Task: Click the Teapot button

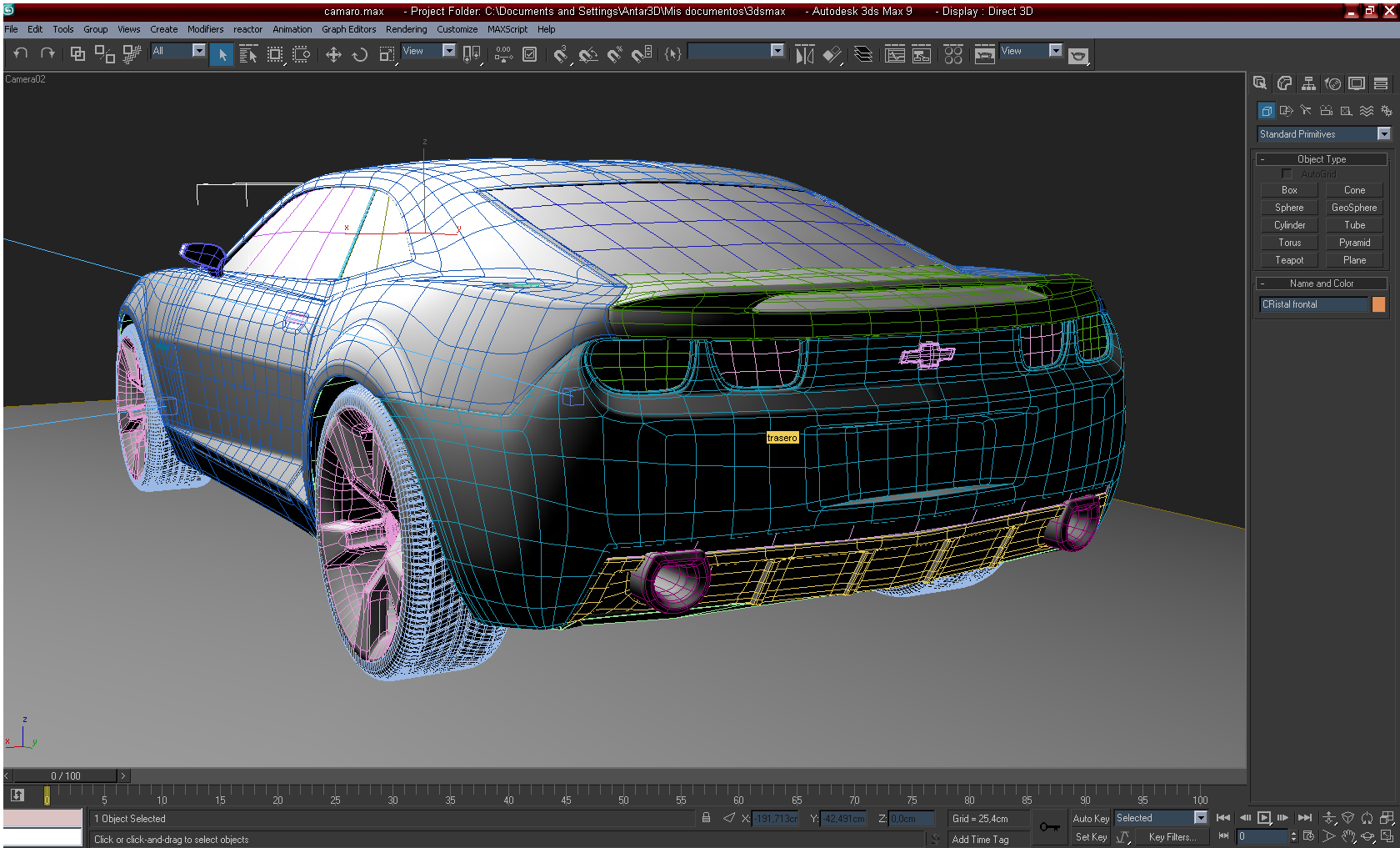Action: pos(1289,260)
